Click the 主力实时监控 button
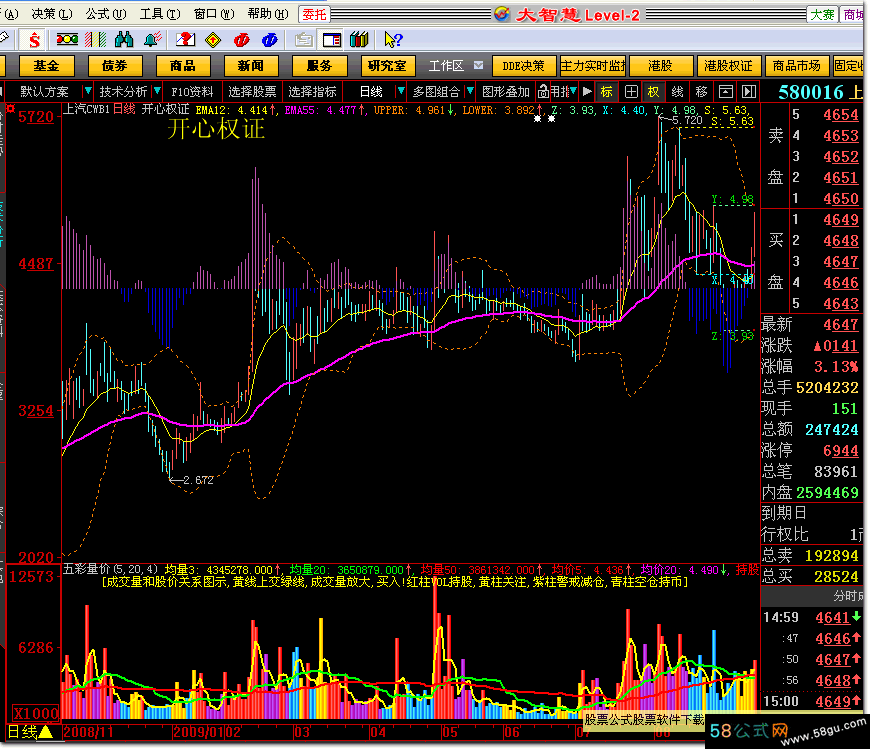This screenshot has height=749, width=870. pos(593,65)
